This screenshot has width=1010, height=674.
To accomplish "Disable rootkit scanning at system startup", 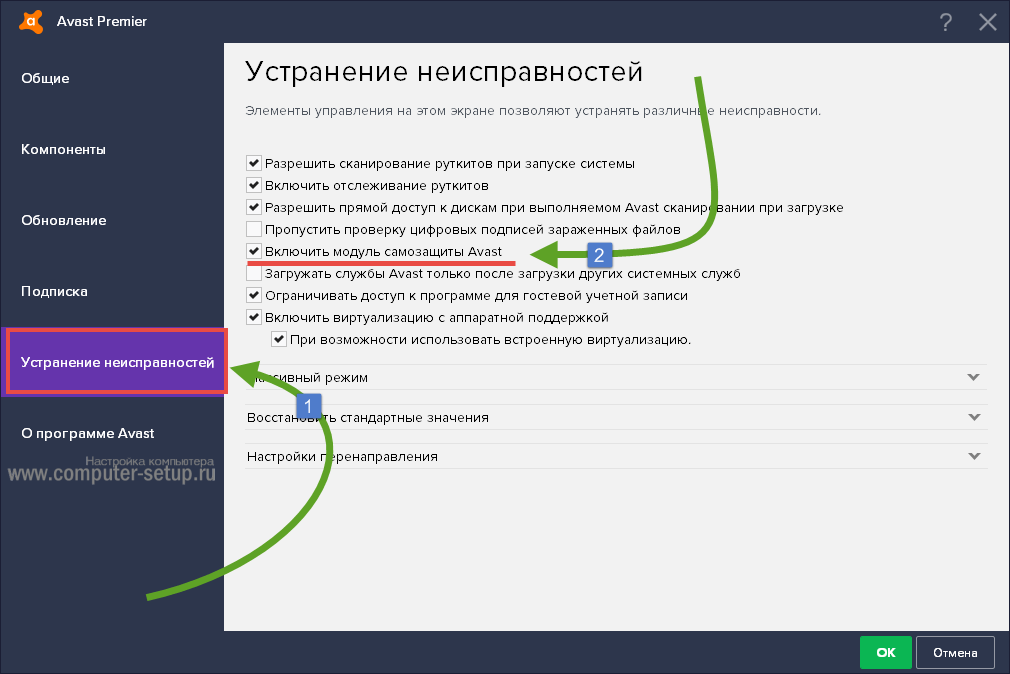I will (x=254, y=163).
